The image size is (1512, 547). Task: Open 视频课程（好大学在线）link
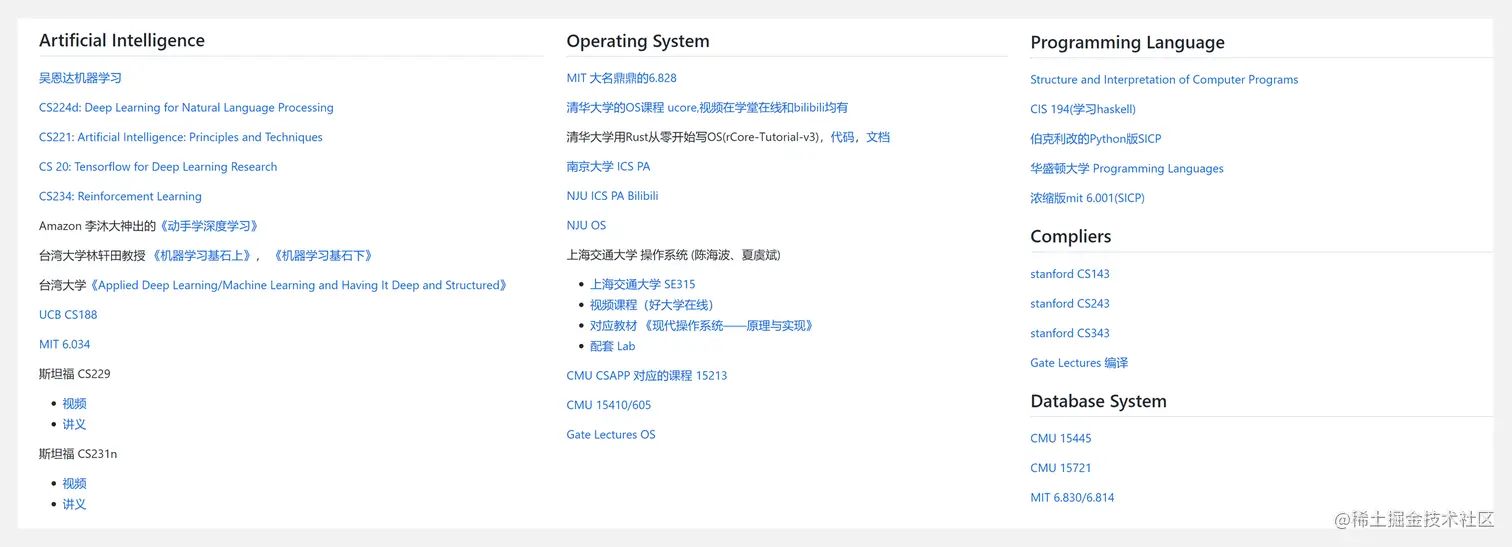(x=651, y=305)
